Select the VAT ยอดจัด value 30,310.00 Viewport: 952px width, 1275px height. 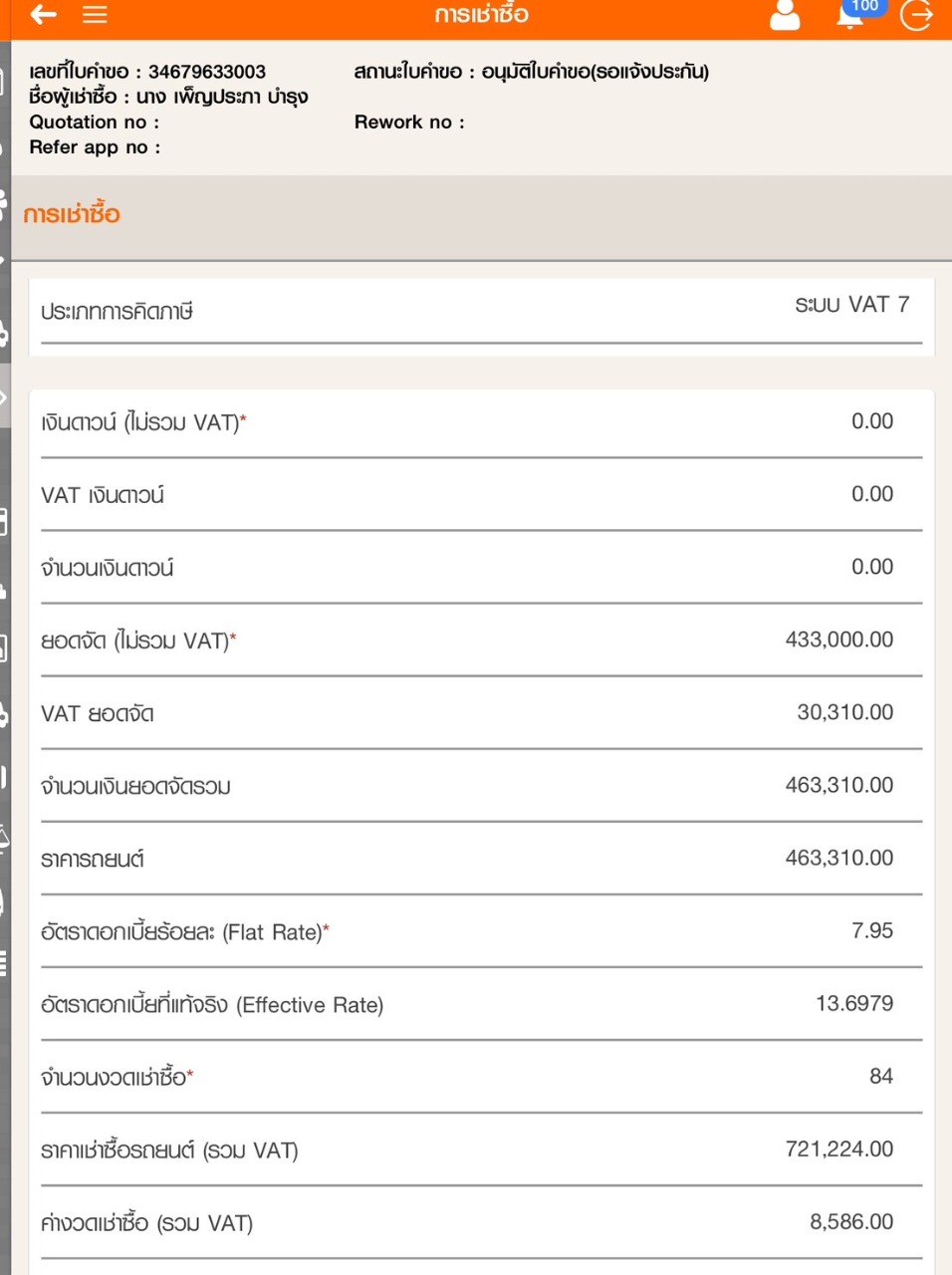[844, 712]
